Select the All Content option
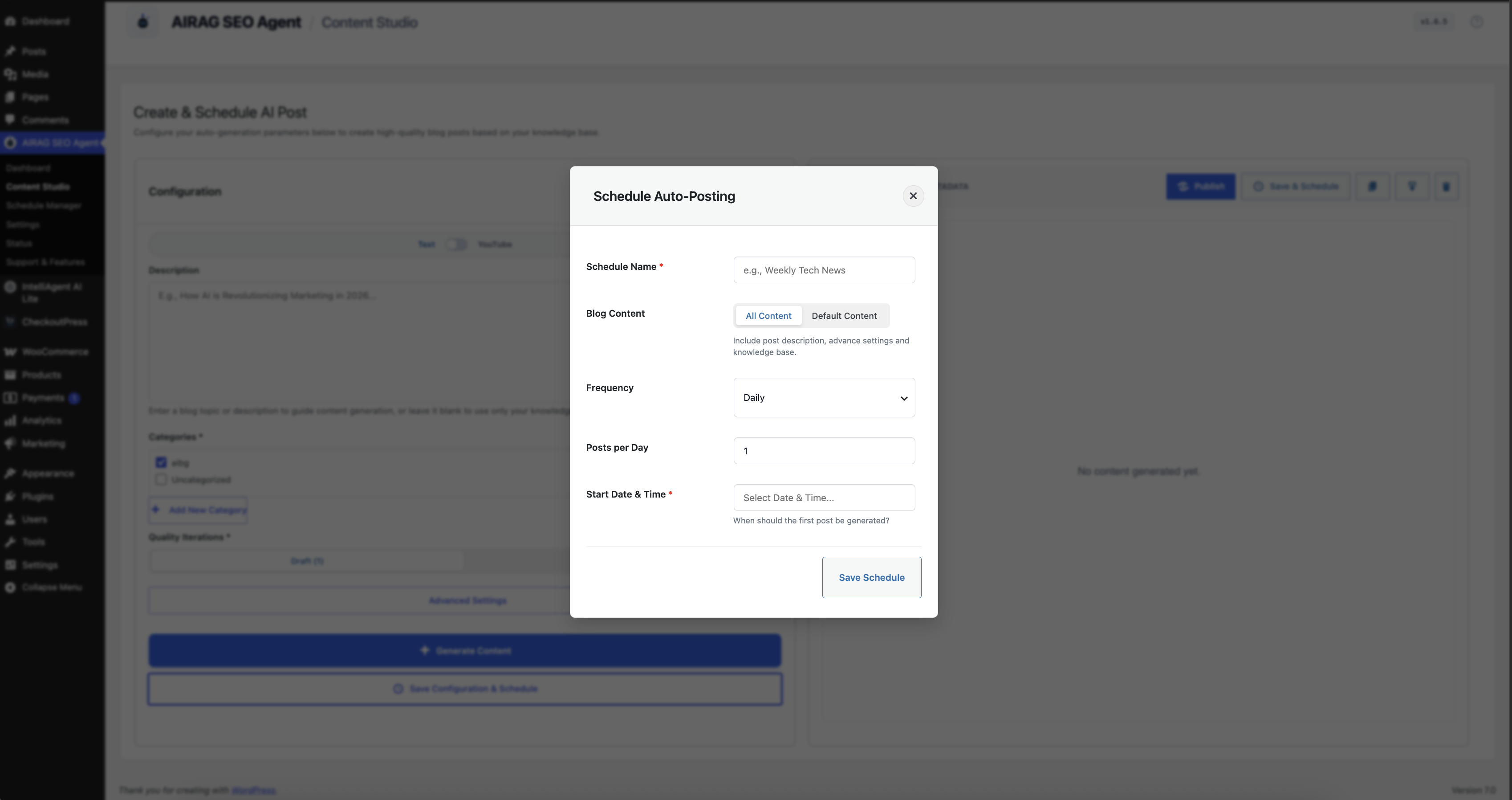Screen dimensions: 1512x800 (x=768, y=315)
